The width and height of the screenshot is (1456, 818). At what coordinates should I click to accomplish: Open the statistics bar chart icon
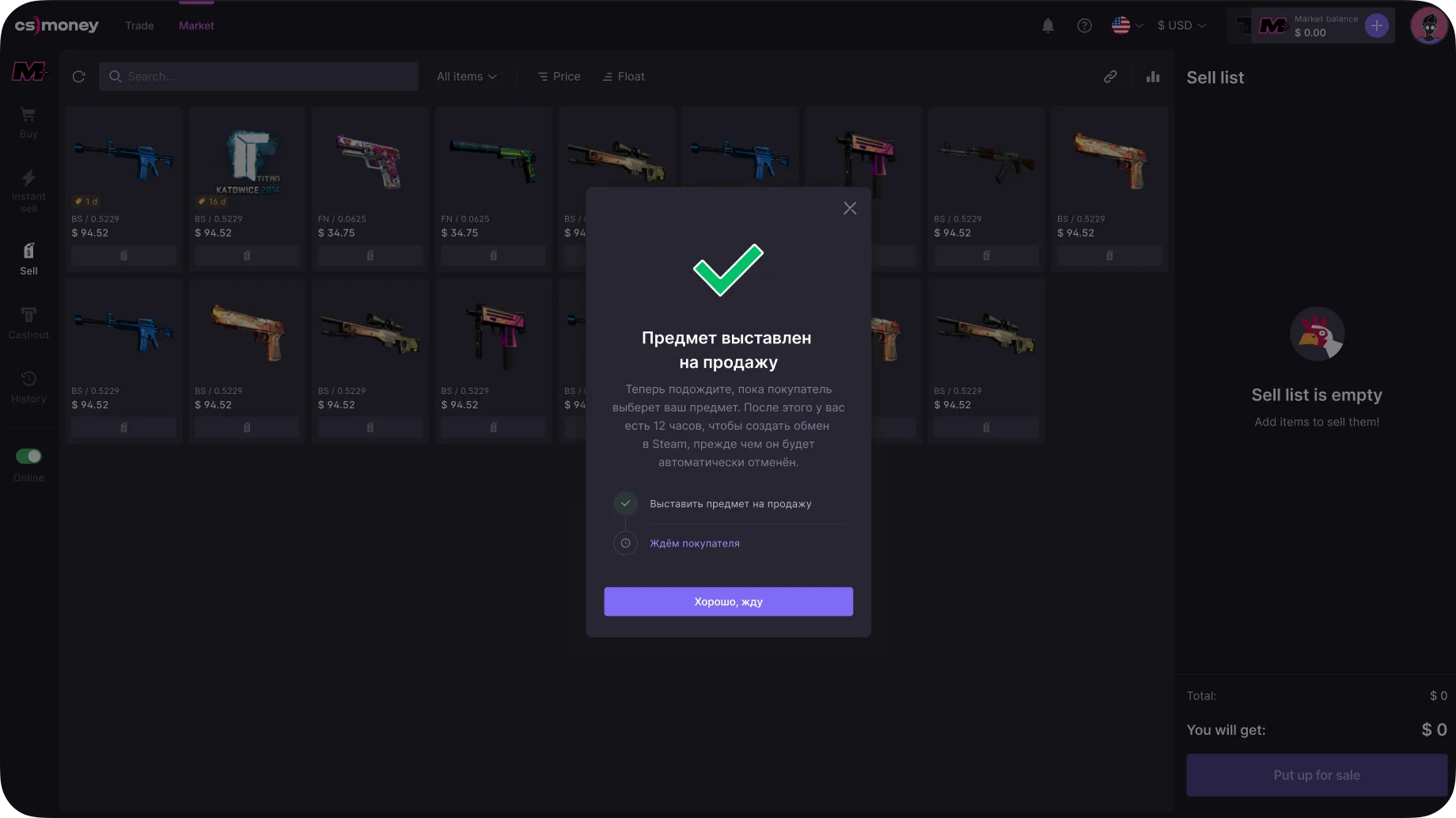click(1153, 77)
